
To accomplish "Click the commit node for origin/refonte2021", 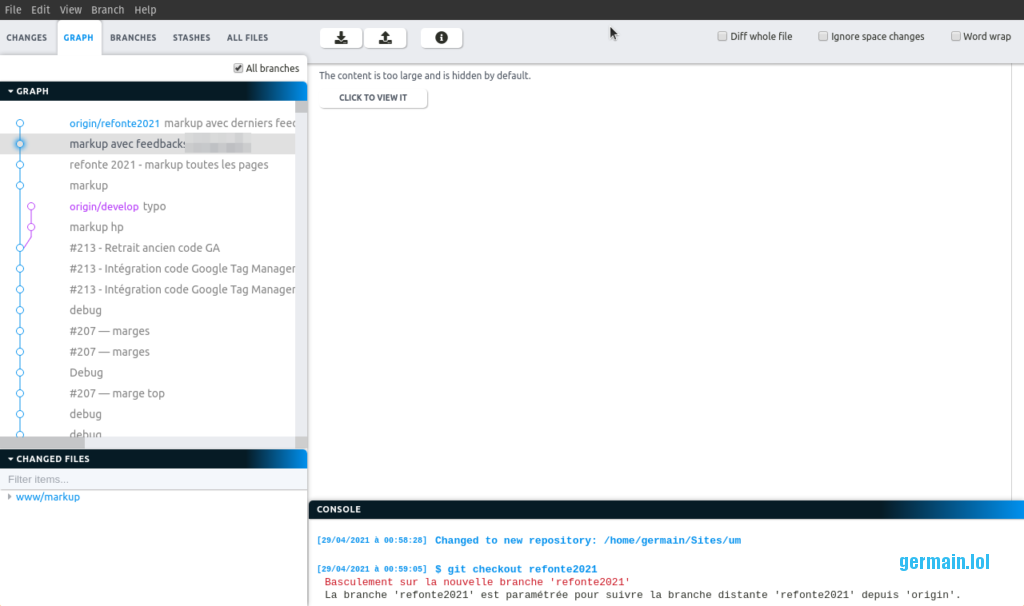I will pyautogui.click(x=20, y=123).
